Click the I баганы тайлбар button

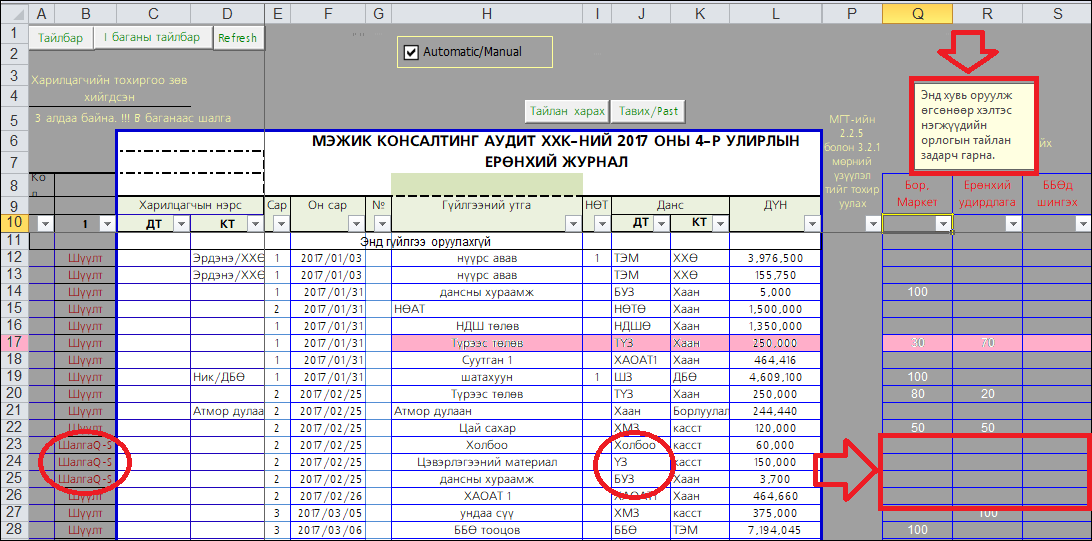click(152, 37)
